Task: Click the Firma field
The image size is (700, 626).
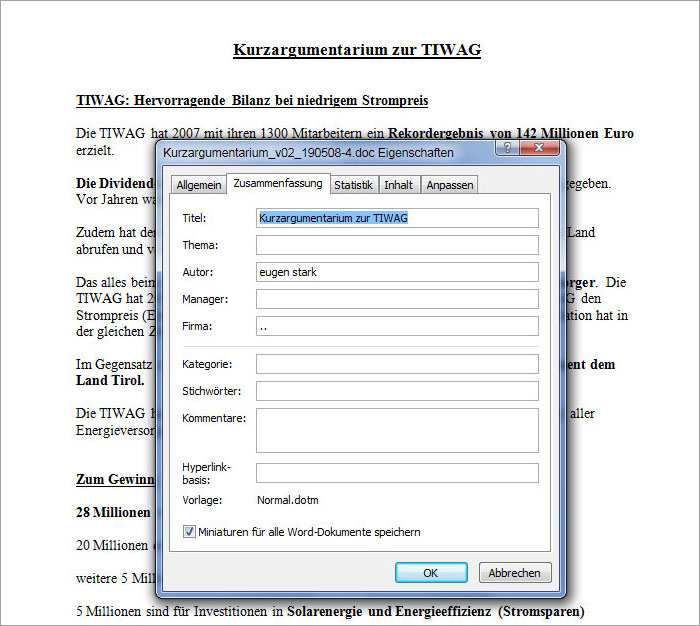Action: pyautogui.click(x=397, y=326)
